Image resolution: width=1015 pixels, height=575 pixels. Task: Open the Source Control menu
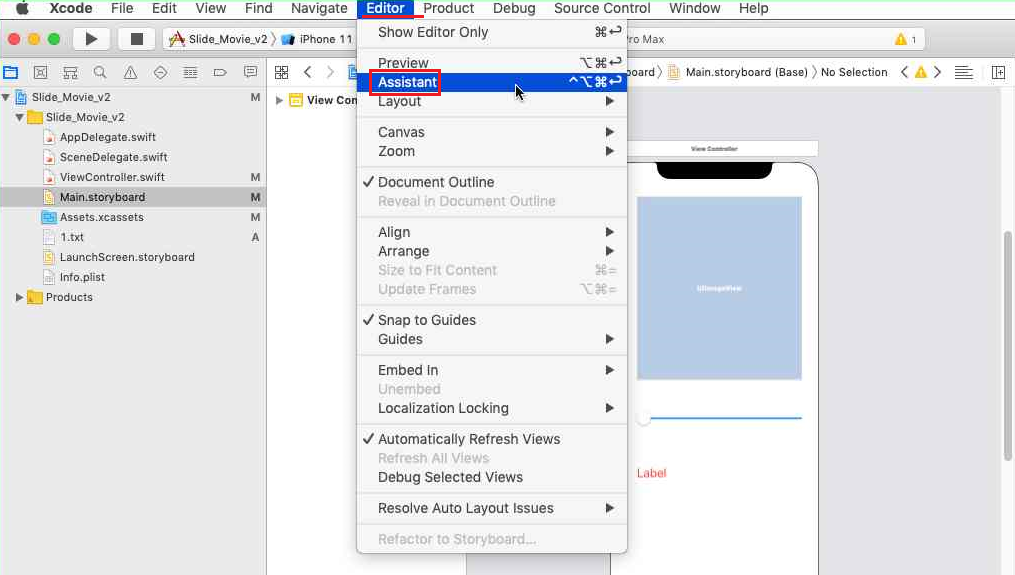[x=602, y=8]
